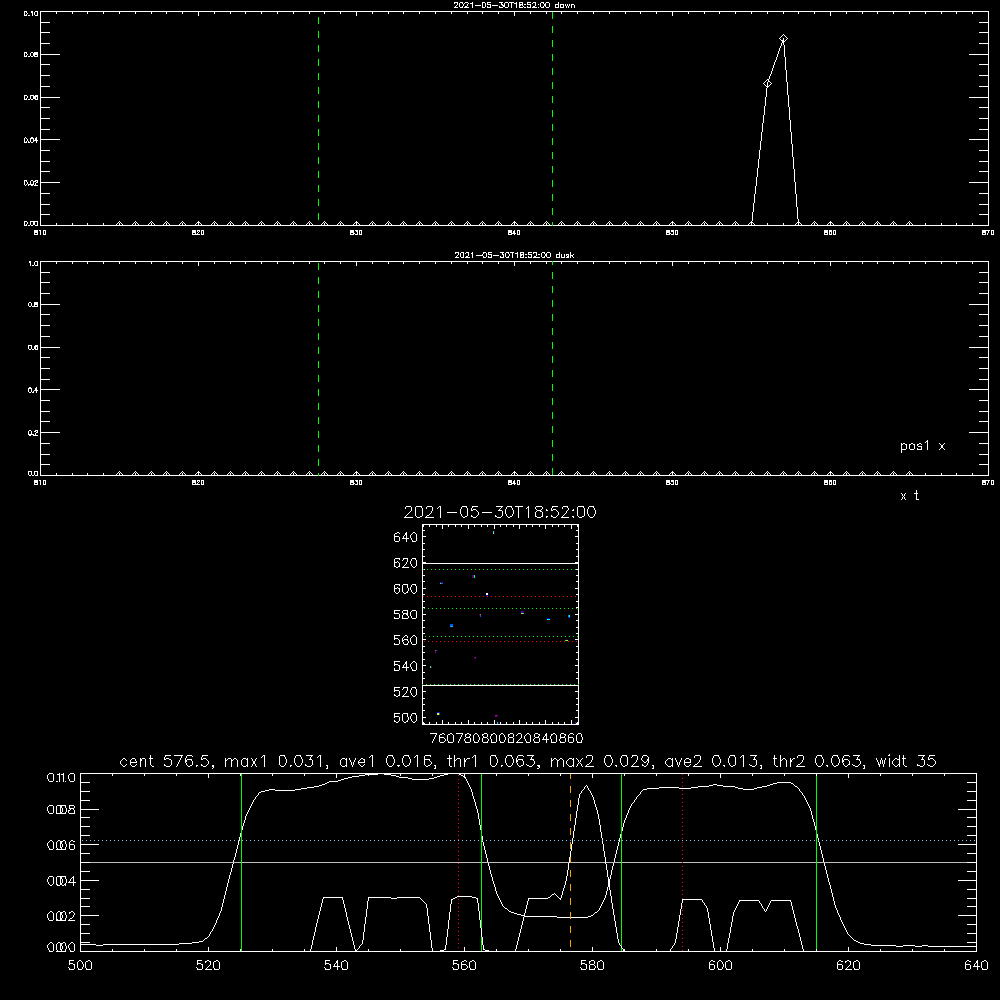Image resolution: width=1000 pixels, height=1000 pixels.
Task: Click the title '2021-05-30T18:52:00 dawn'
Action: [x=514, y=5]
